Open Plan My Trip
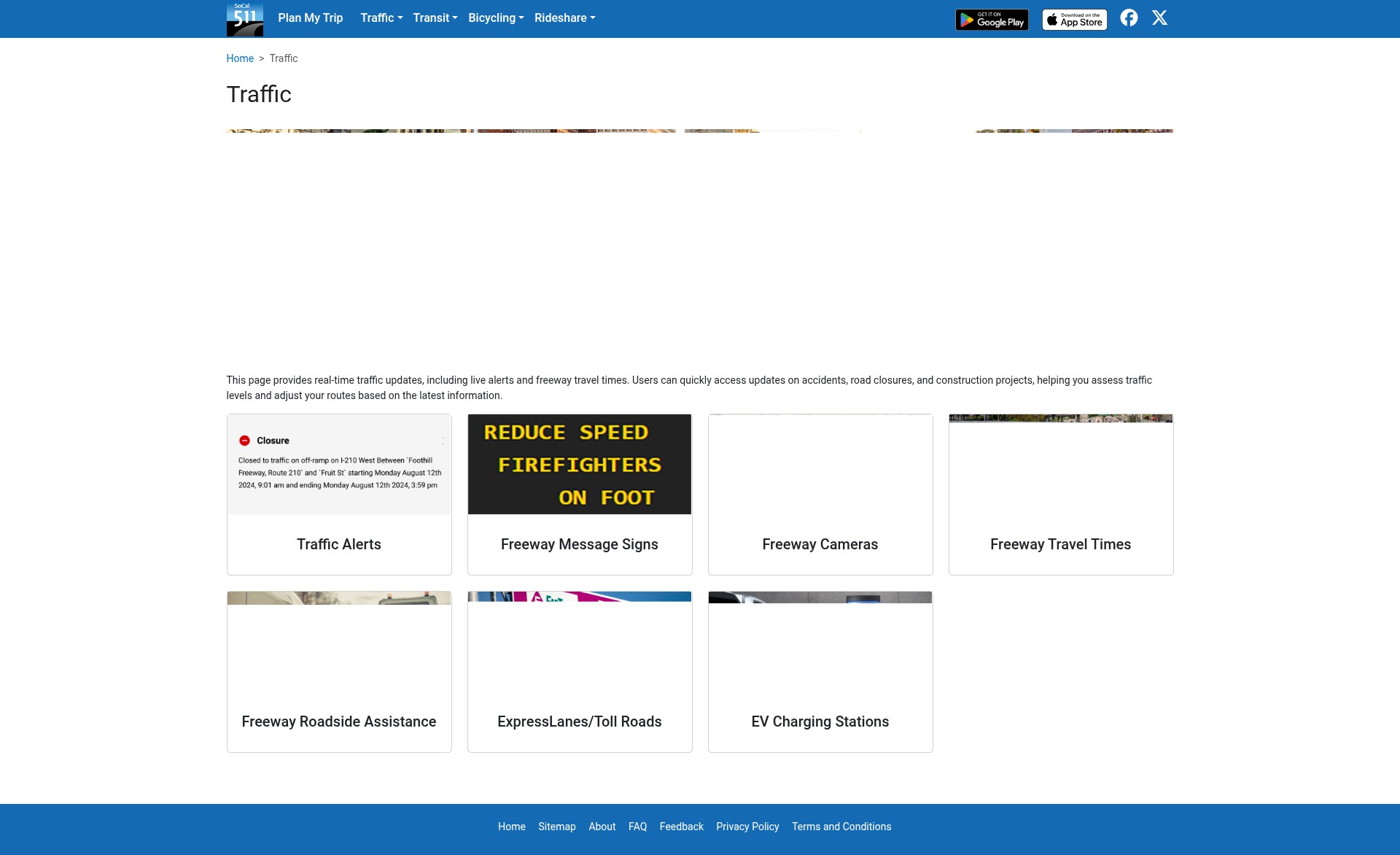The image size is (1400, 855). (311, 18)
